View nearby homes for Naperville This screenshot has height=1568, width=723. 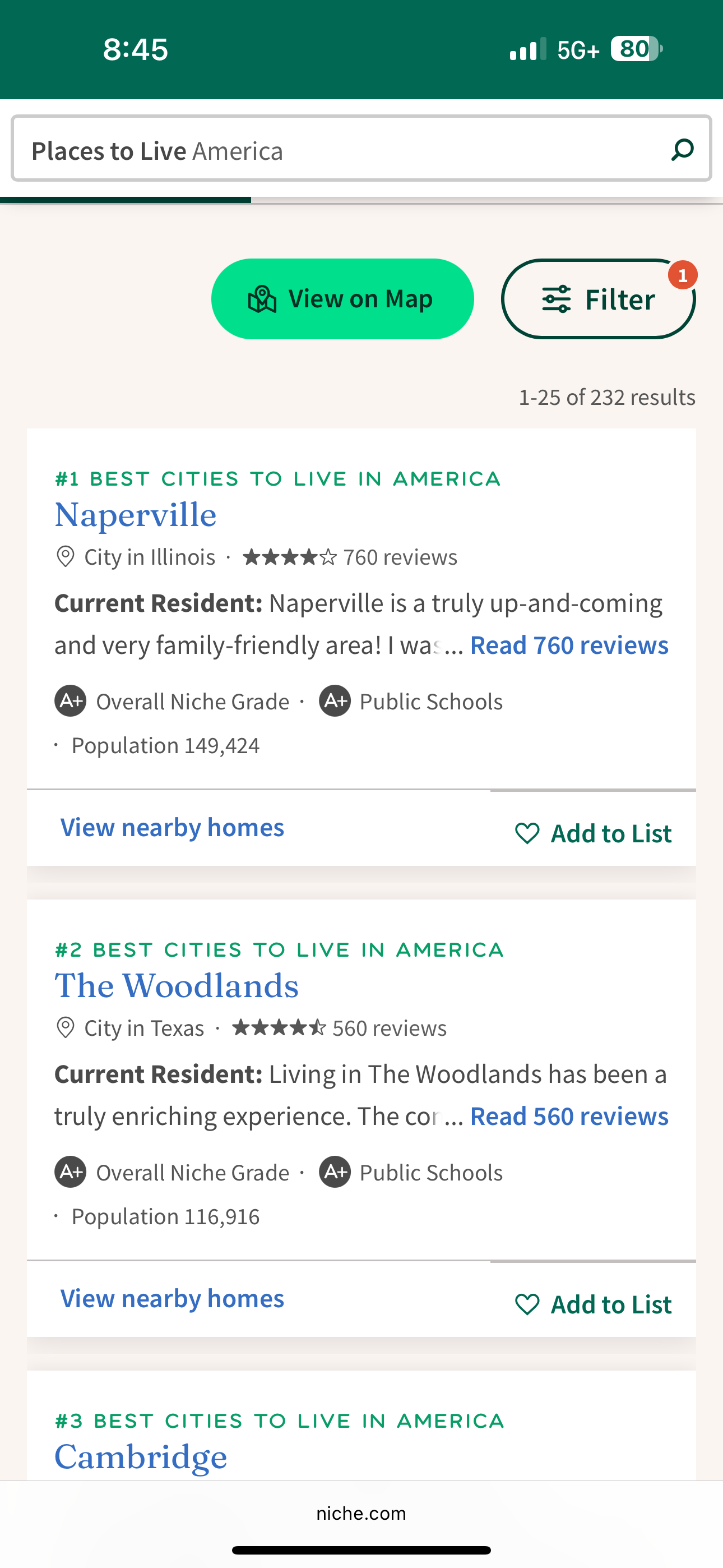tap(172, 828)
